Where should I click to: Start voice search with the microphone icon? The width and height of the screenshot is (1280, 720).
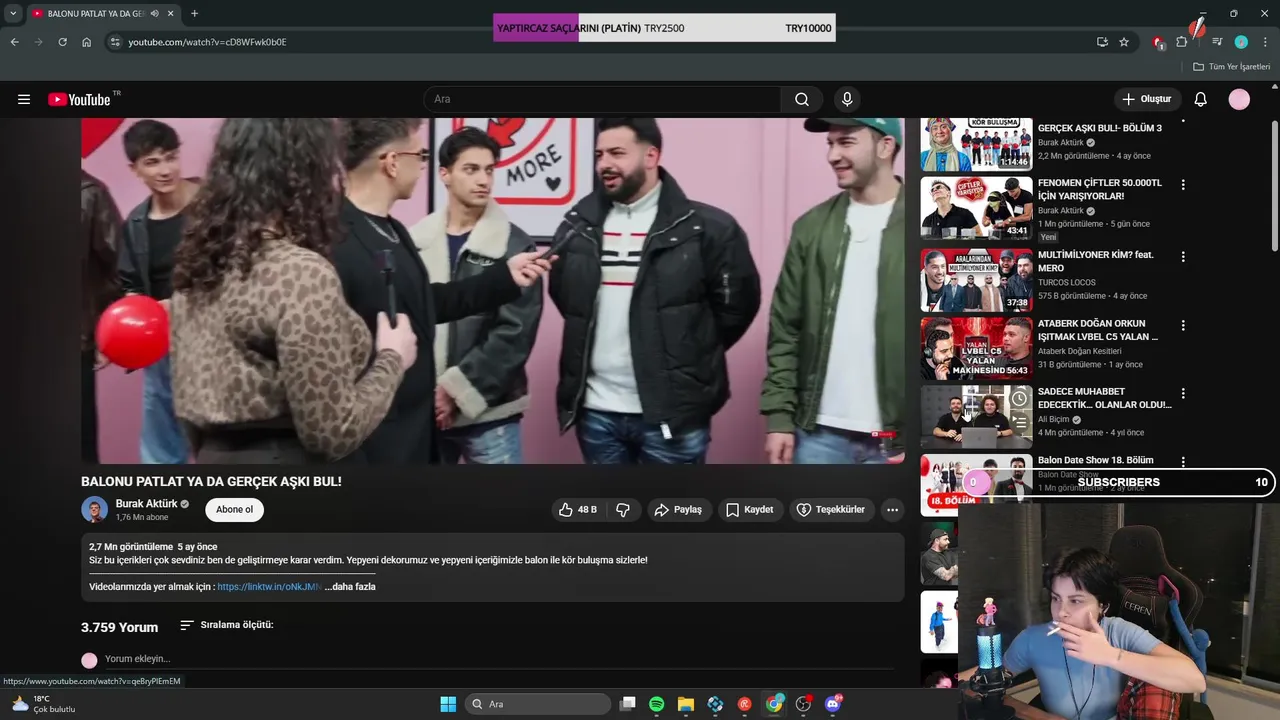847,99
